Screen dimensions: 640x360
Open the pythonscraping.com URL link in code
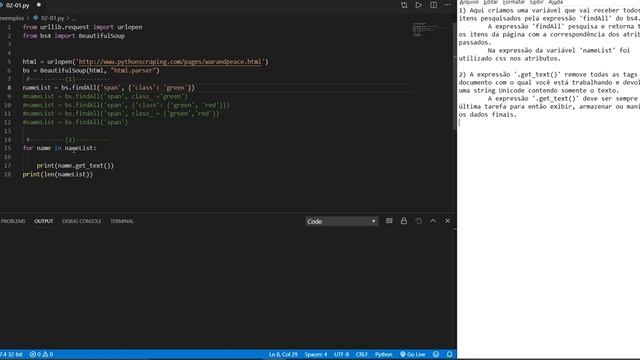tap(170, 62)
